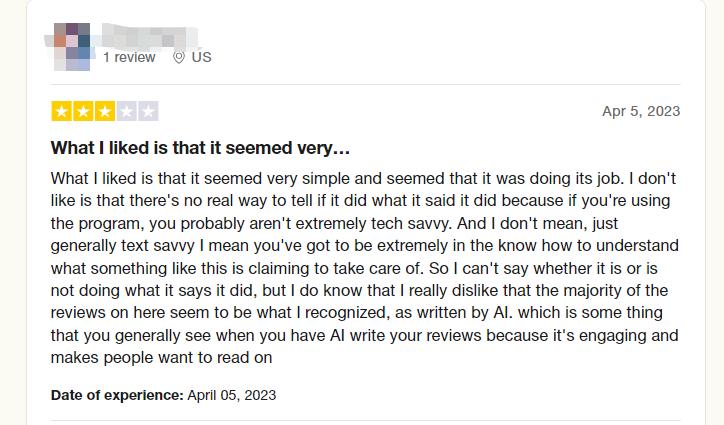Click the 'April 05, 2023' experience date
This screenshot has width=724, height=425.
click(232, 395)
